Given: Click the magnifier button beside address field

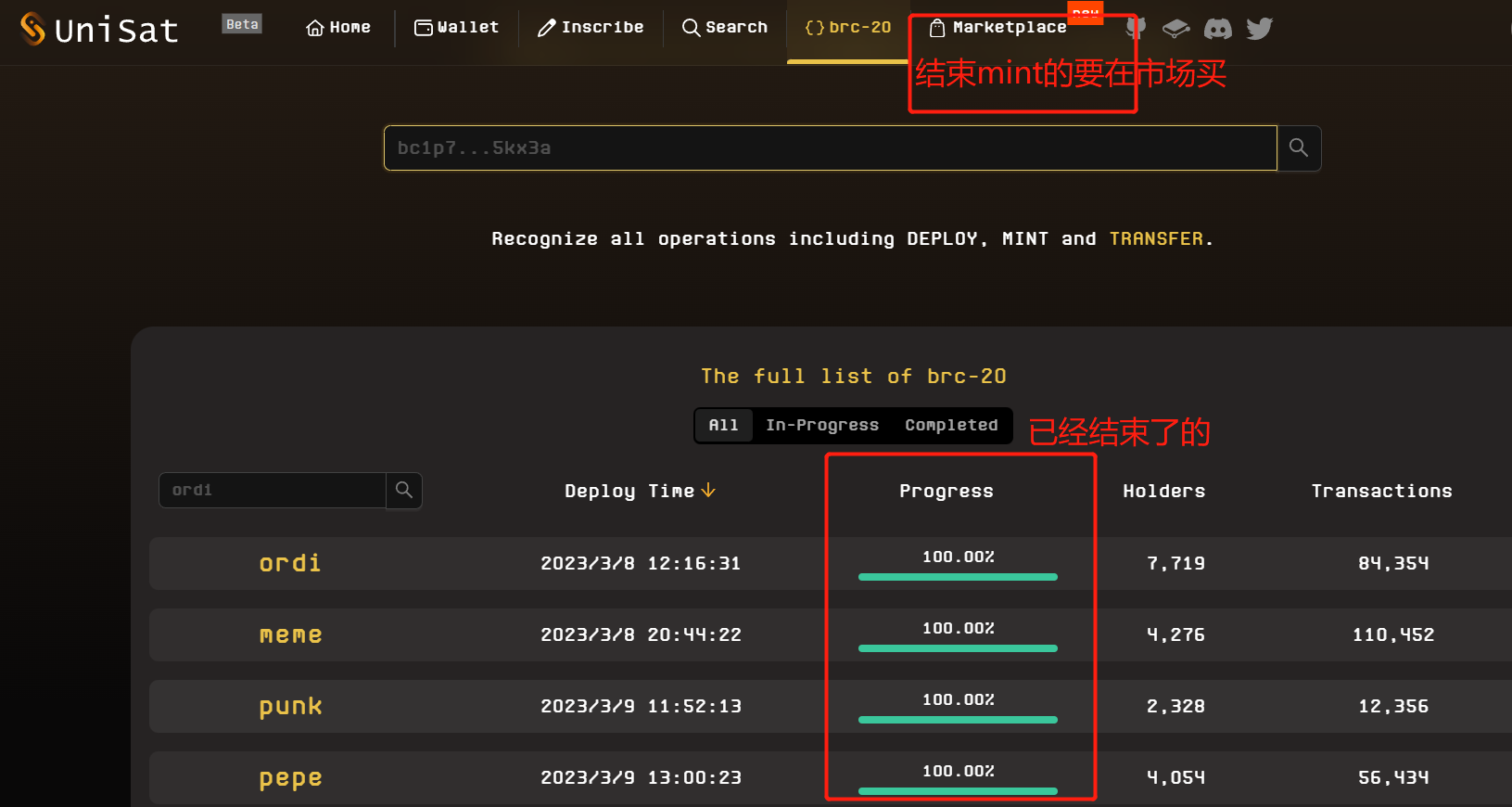Looking at the screenshot, I should click(1299, 148).
